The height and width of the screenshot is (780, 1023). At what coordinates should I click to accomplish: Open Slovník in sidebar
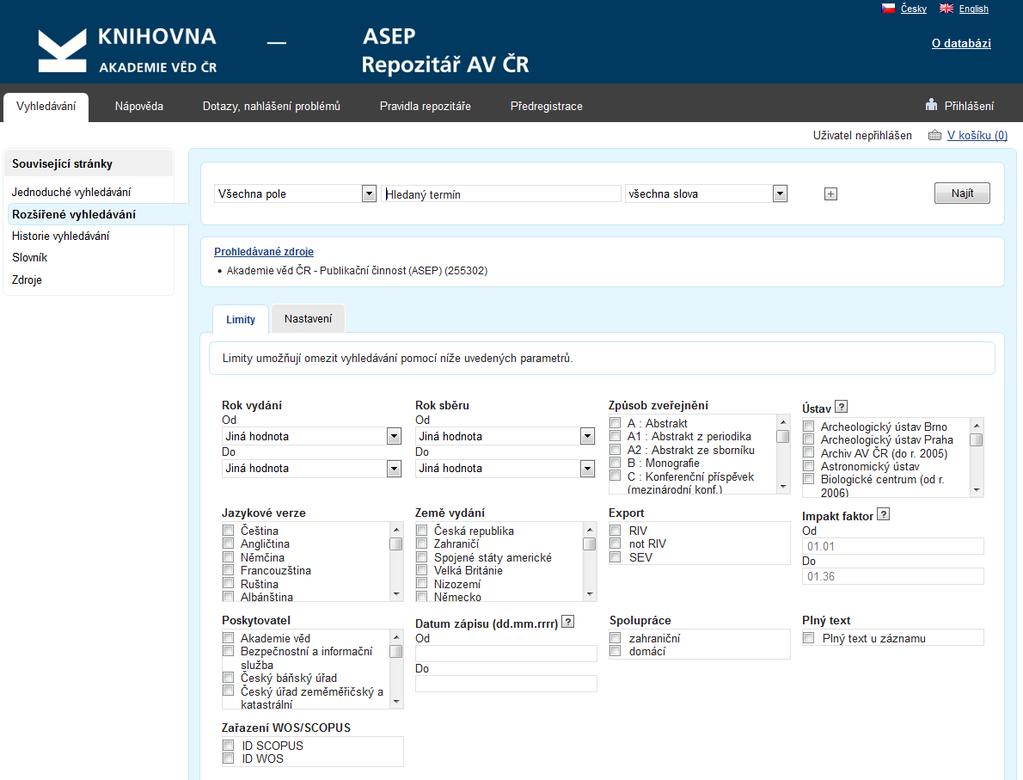(x=29, y=257)
